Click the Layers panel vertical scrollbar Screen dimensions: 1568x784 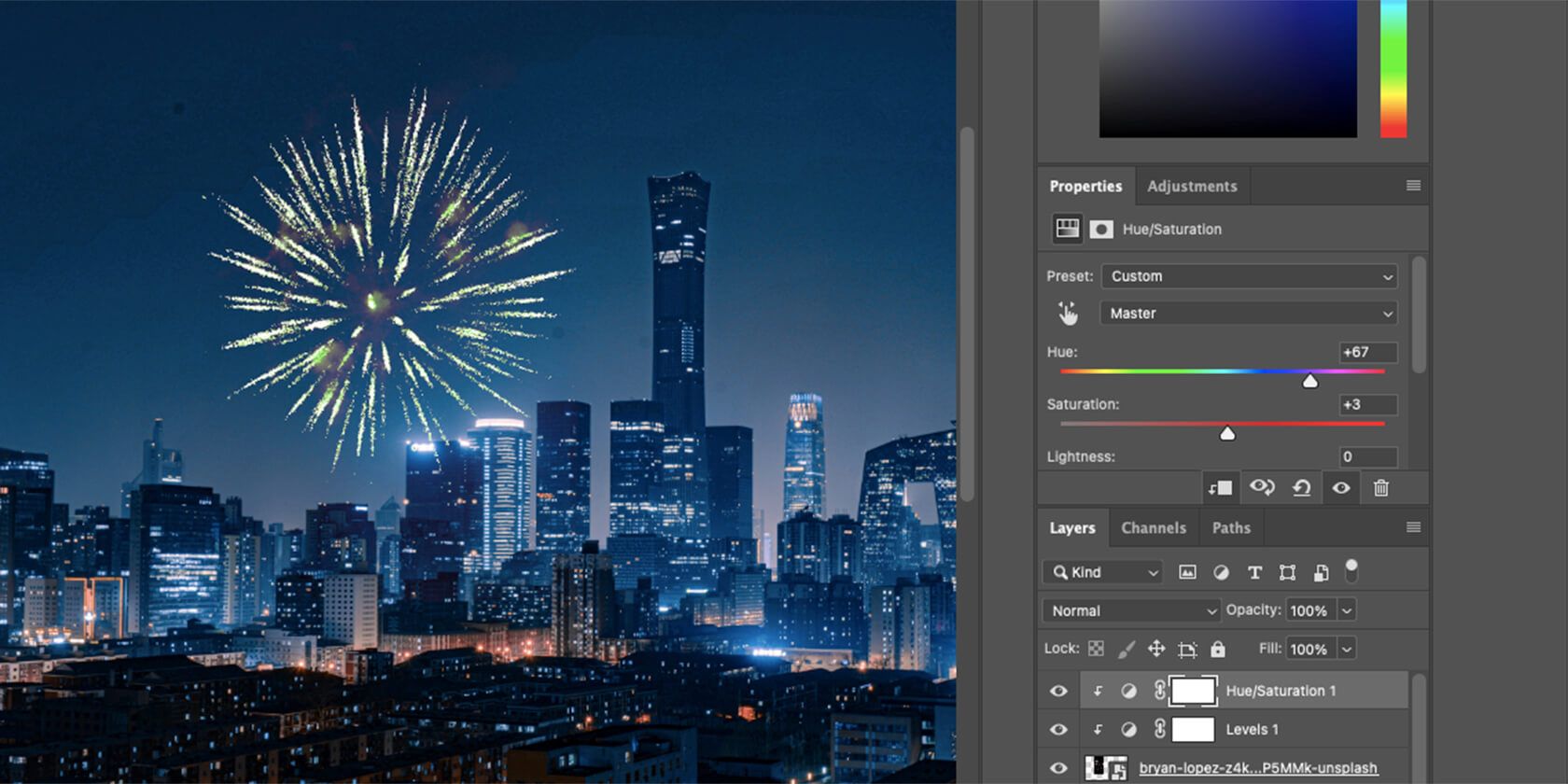tap(1419, 728)
